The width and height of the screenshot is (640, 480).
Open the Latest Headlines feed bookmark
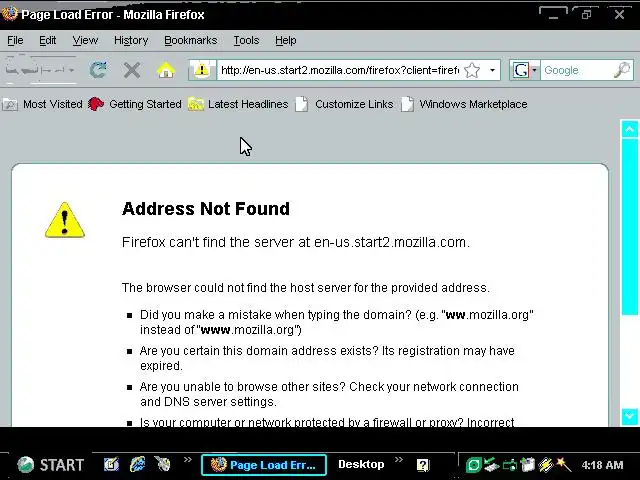[238, 104]
